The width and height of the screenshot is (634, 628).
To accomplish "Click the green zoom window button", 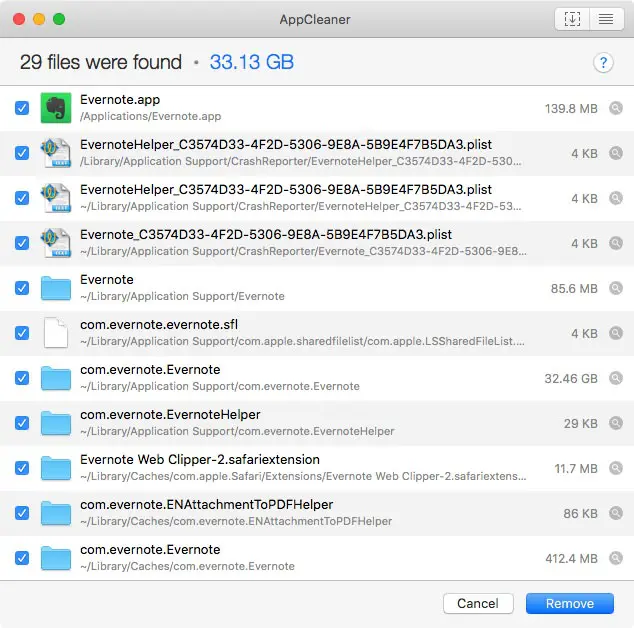I will pyautogui.click(x=59, y=19).
